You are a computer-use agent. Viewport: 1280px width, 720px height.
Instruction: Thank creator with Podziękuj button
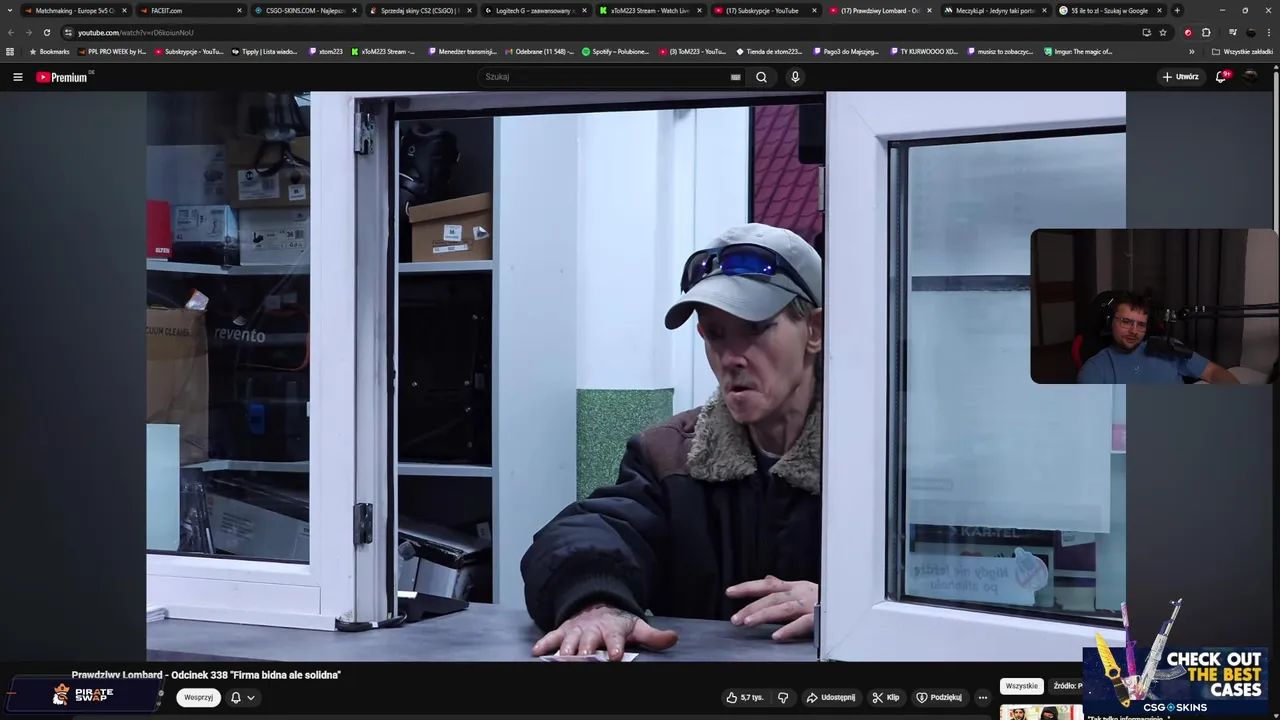[939, 697]
